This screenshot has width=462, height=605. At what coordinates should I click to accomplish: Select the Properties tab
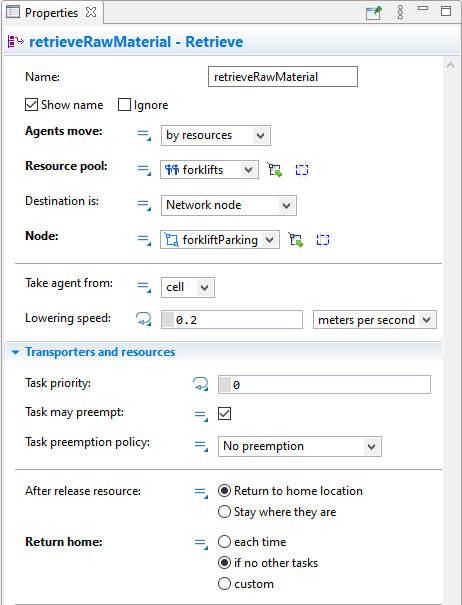[51, 13]
